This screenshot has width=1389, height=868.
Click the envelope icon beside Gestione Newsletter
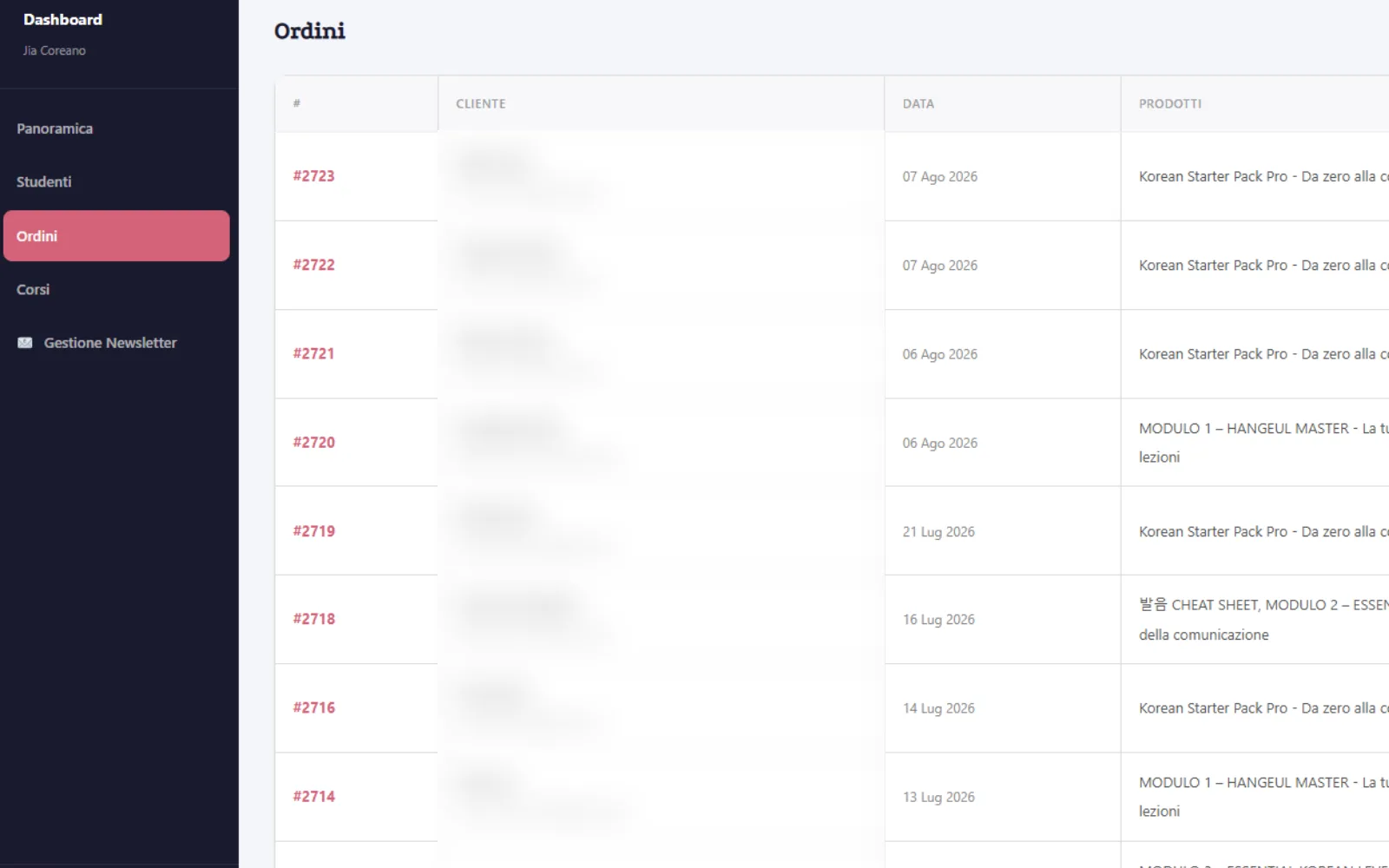(25, 343)
